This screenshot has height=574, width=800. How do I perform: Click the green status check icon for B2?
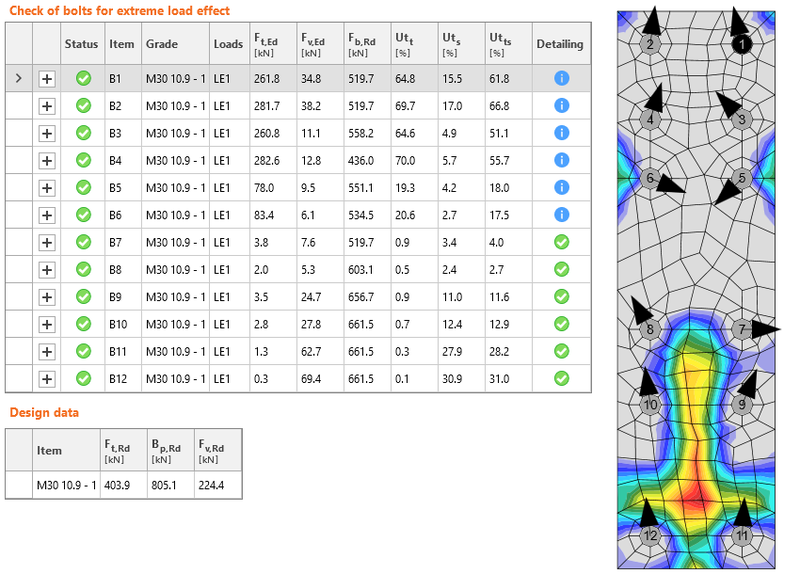point(83,105)
